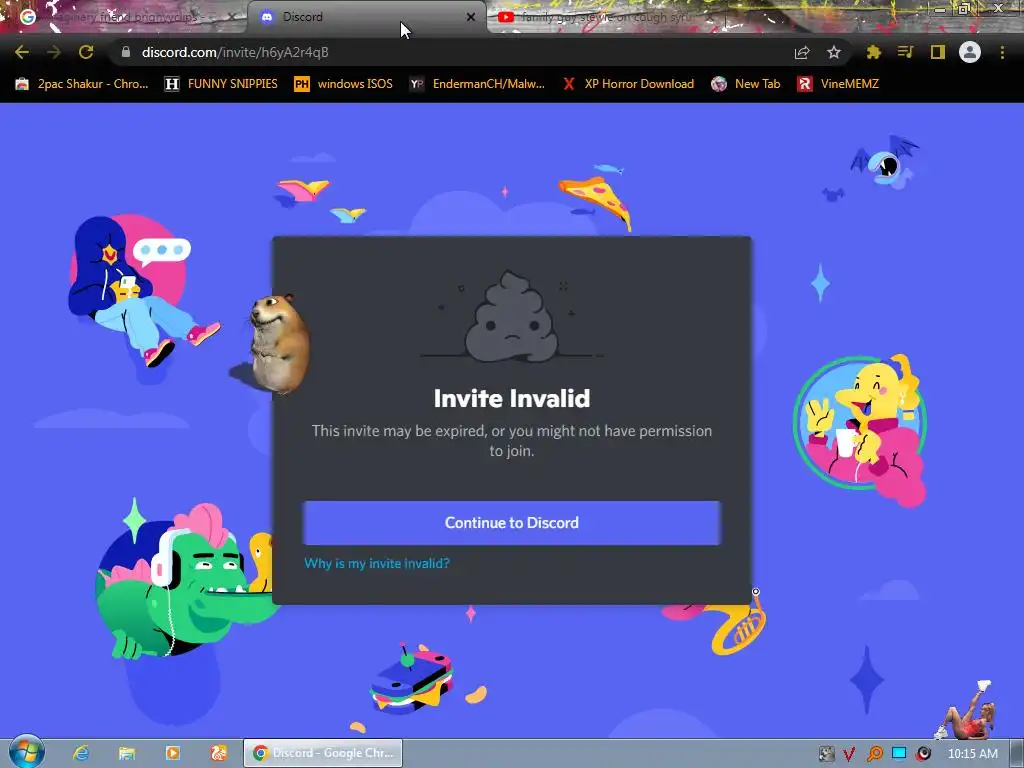Open the windows ISOS bookmark
The image size is (1024, 768).
click(x=343, y=84)
